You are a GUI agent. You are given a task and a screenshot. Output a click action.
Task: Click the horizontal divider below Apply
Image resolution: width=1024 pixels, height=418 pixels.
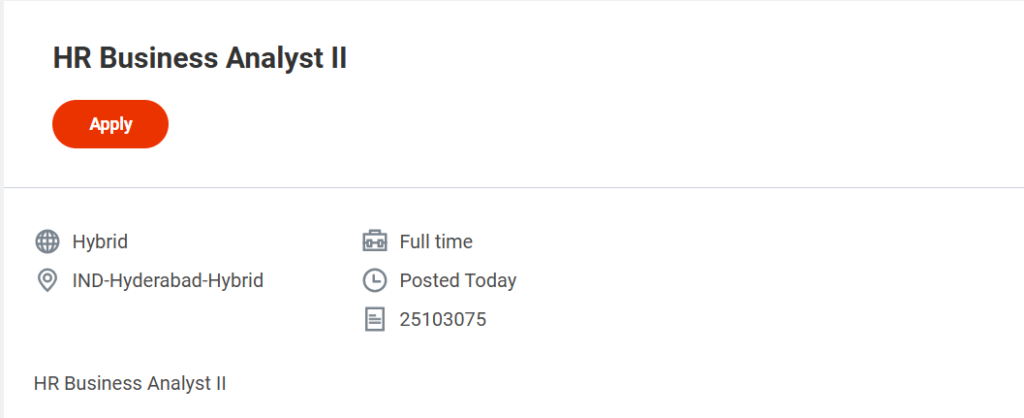(512, 187)
